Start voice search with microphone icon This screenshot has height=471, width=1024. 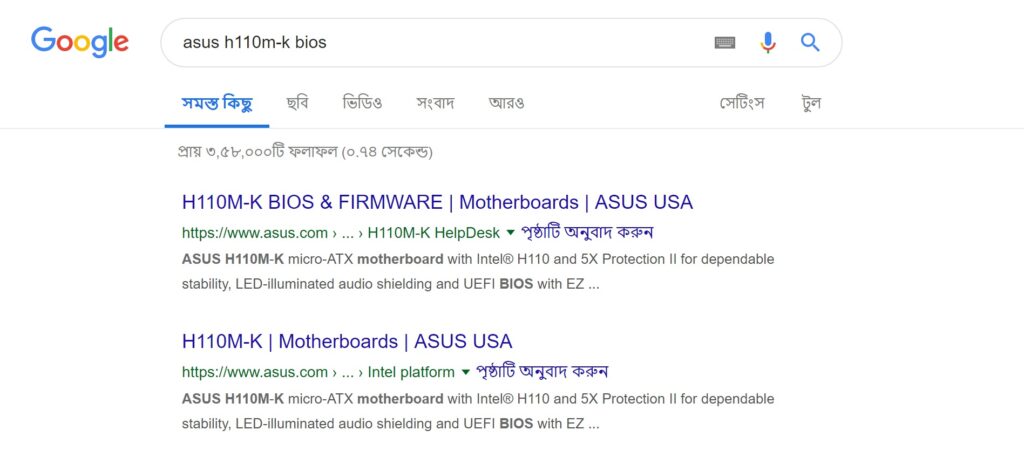(768, 42)
